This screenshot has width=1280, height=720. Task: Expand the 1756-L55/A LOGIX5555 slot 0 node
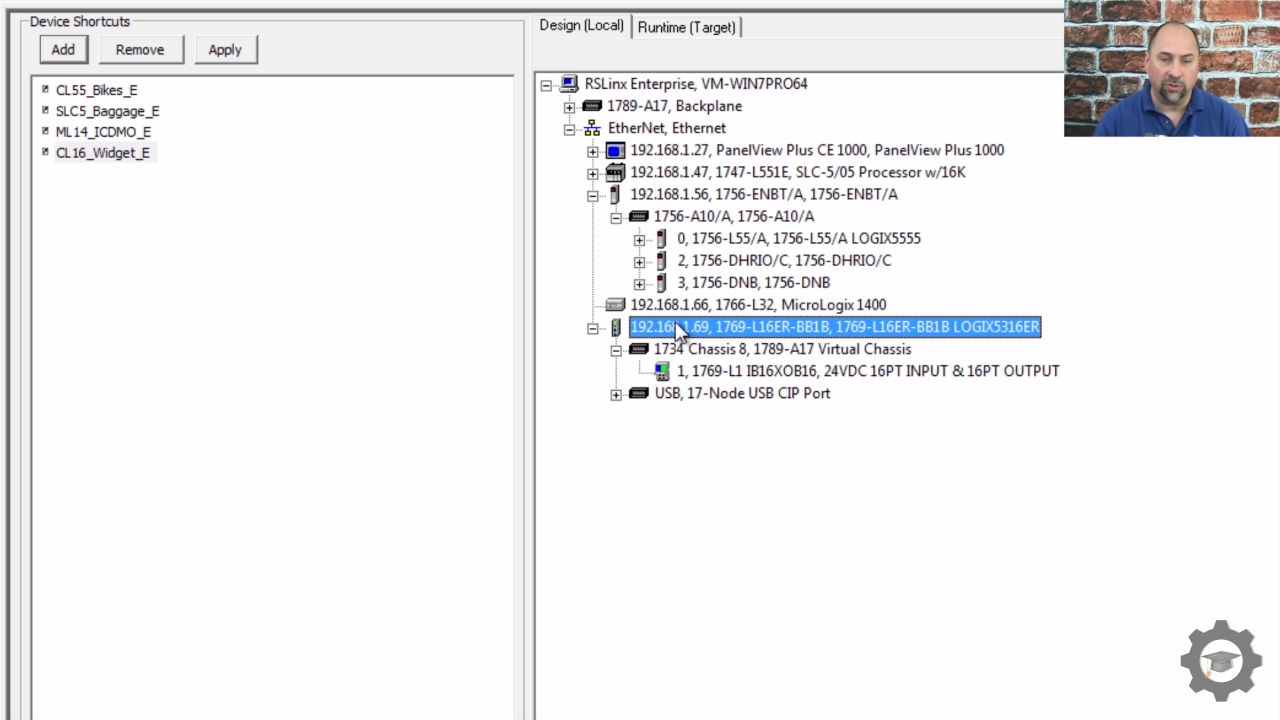tap(639, 240)
